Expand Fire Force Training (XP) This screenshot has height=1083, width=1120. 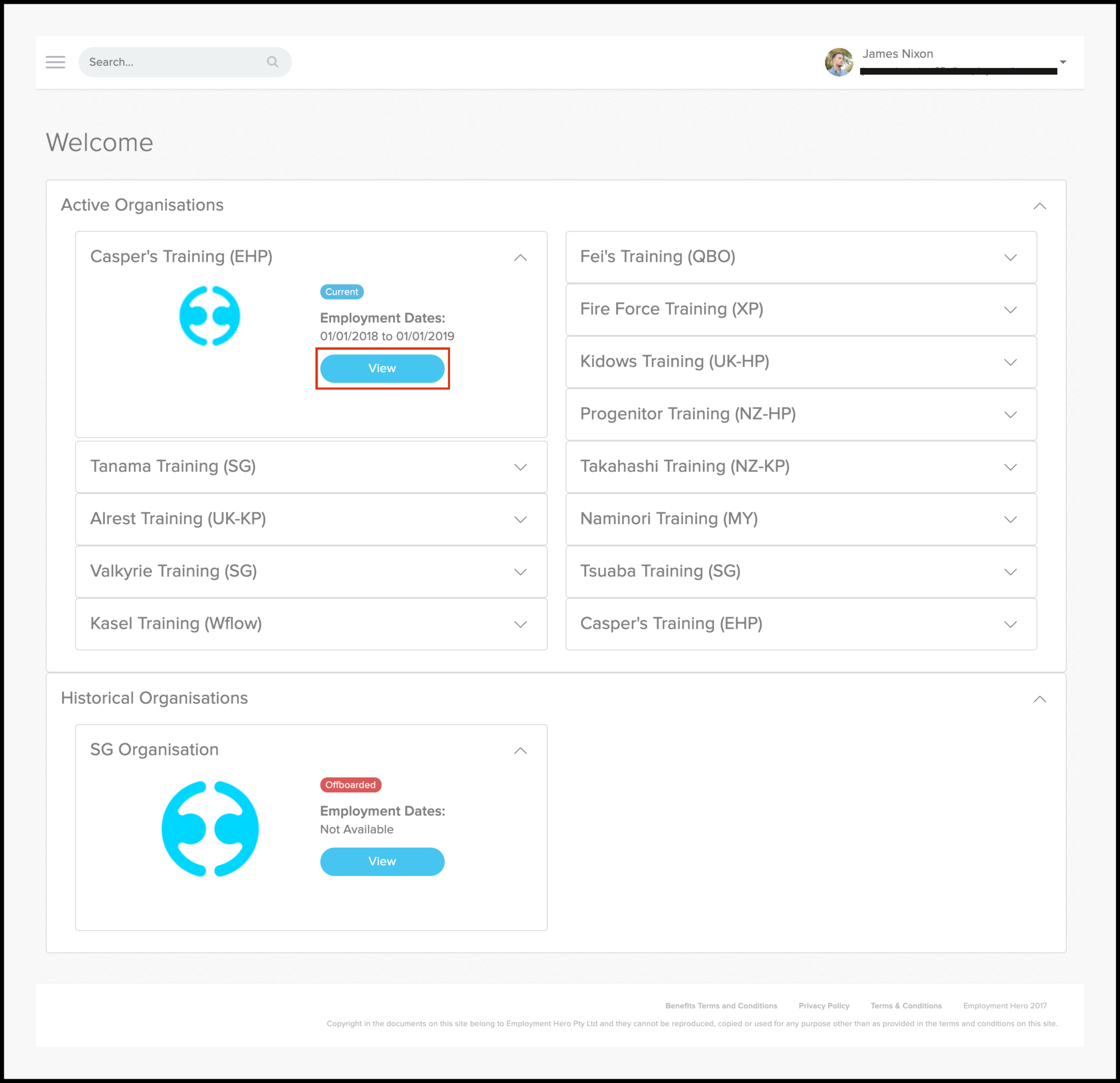click(x=1010, y=311)
